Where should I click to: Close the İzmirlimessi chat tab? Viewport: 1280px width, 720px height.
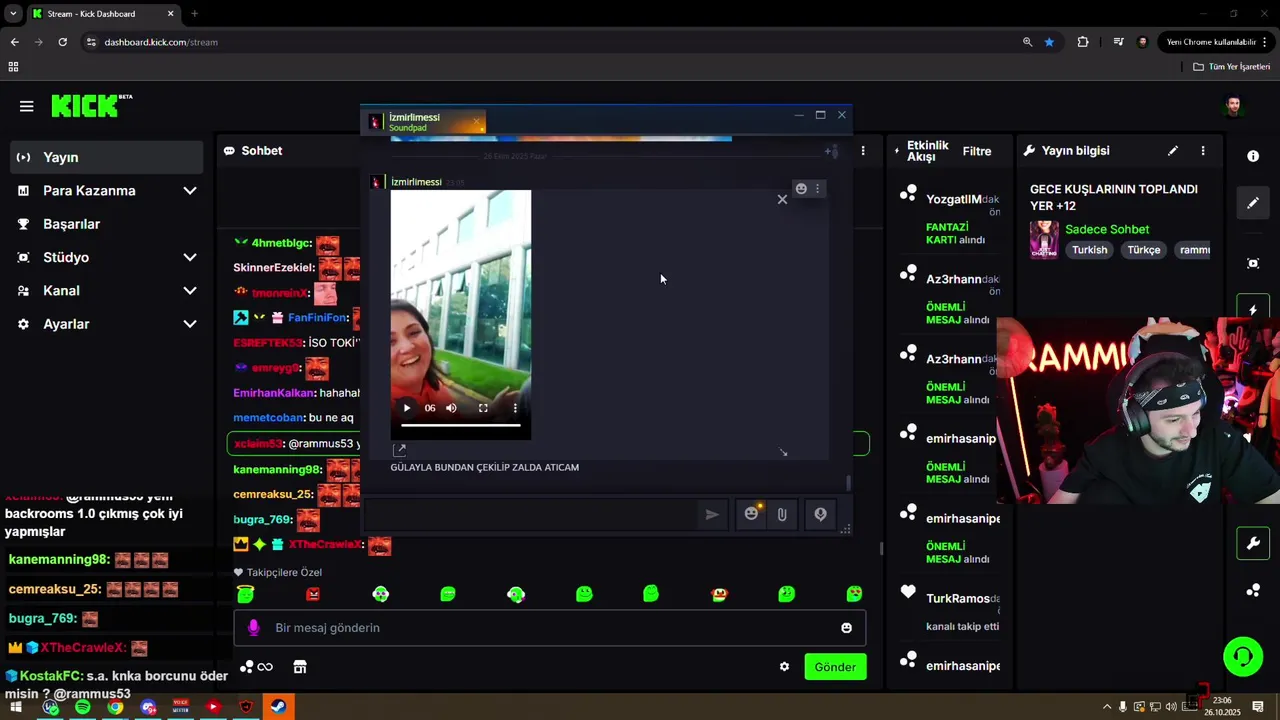(x=477, y=123)
